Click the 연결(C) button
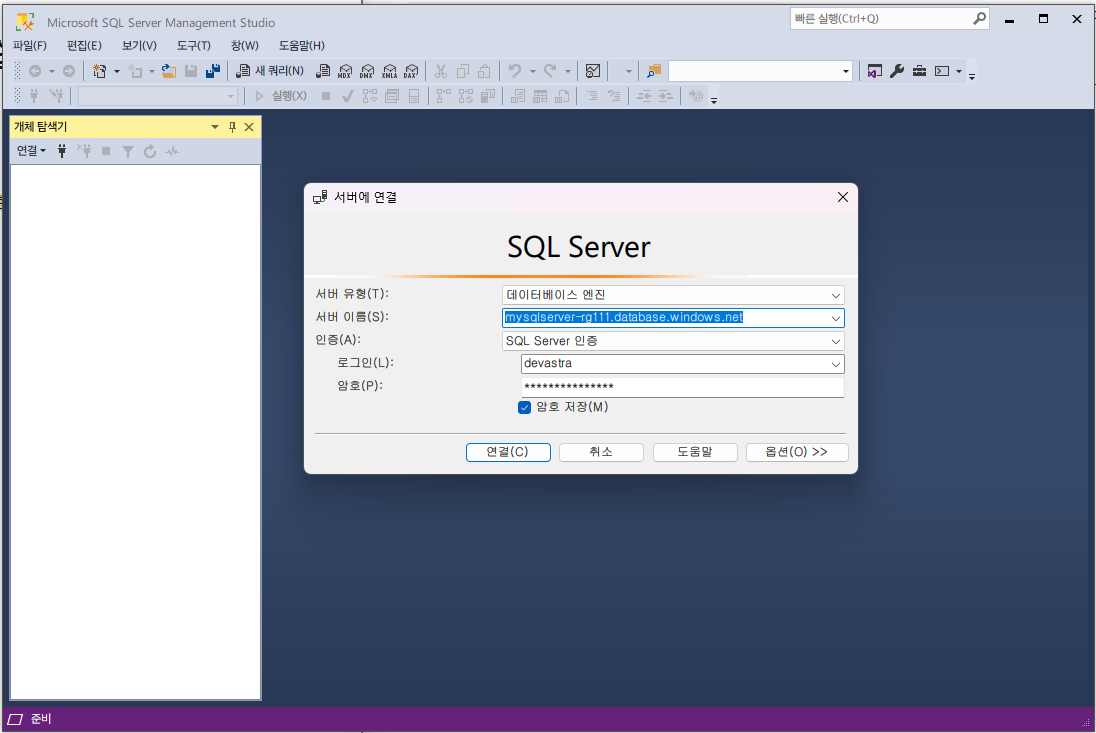1096x733 pixels. pyautogui.click(x=508, y=452)
